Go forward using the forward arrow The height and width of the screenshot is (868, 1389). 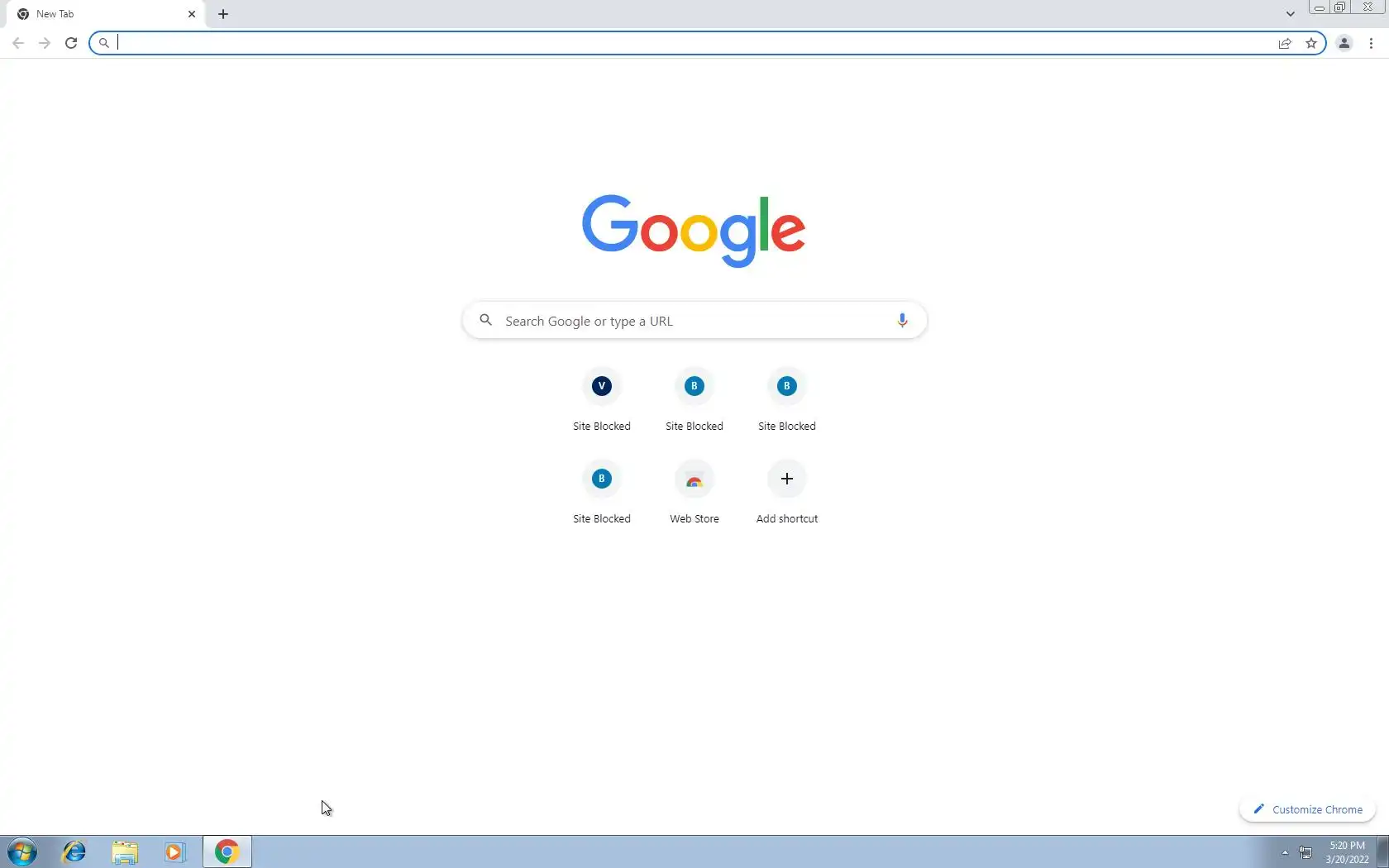point(45,43)
